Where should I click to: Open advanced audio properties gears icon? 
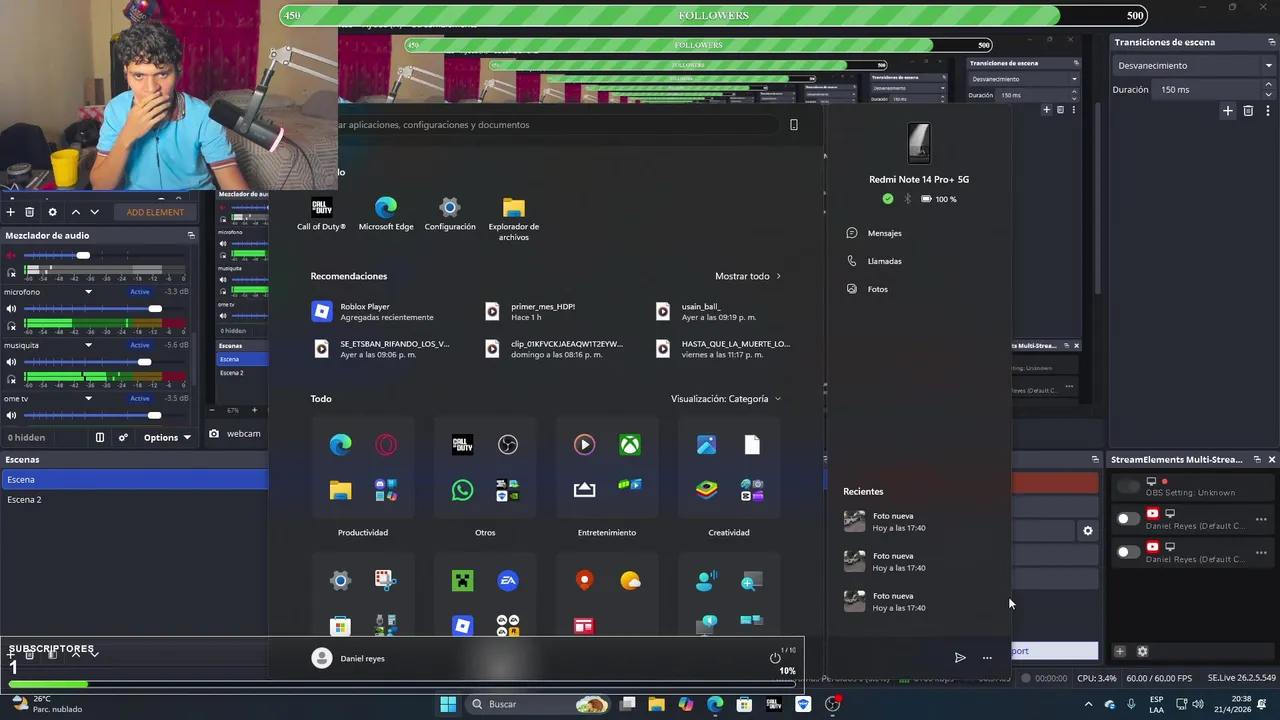point(123,437)
